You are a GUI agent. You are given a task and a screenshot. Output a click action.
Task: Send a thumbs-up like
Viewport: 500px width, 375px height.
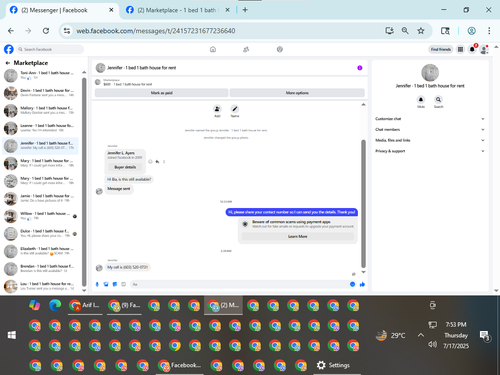pyautogui.click(x=362, y=284)
